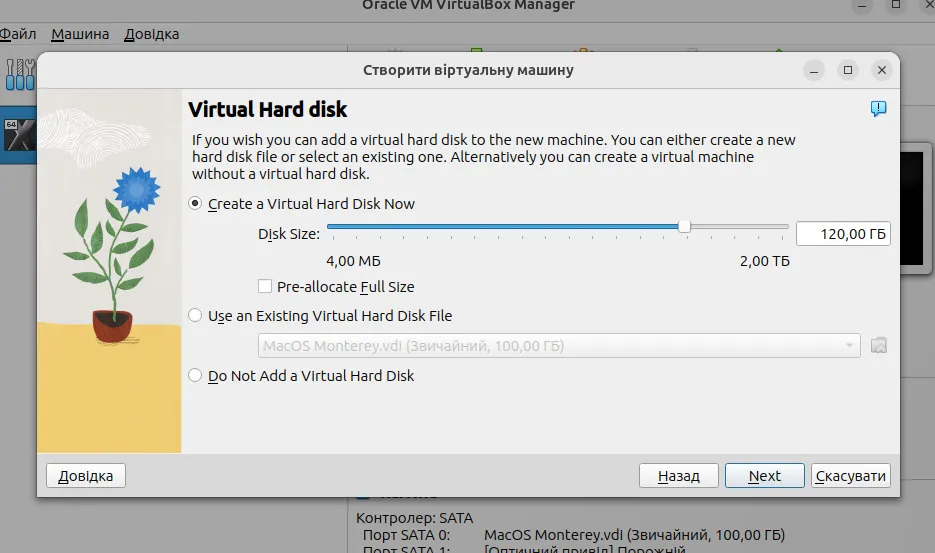The width and height of the screenshot is (935, 553).
Task: Open the Довідка menu in menu bar
Action: click(151, 34)
